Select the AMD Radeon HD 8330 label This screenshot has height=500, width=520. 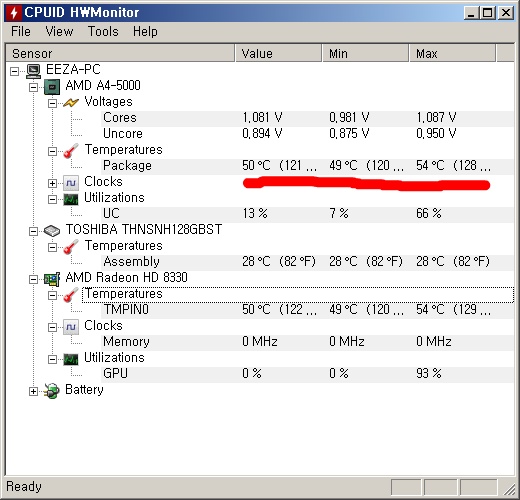pos(127,278)
